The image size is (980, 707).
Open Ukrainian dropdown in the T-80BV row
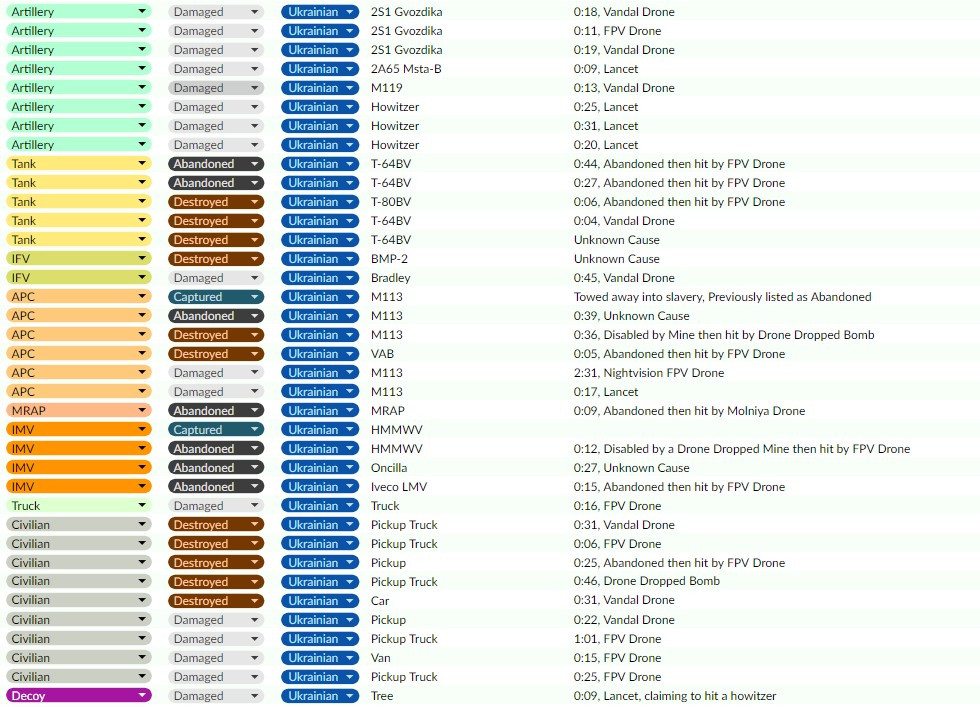pos(320,202)
